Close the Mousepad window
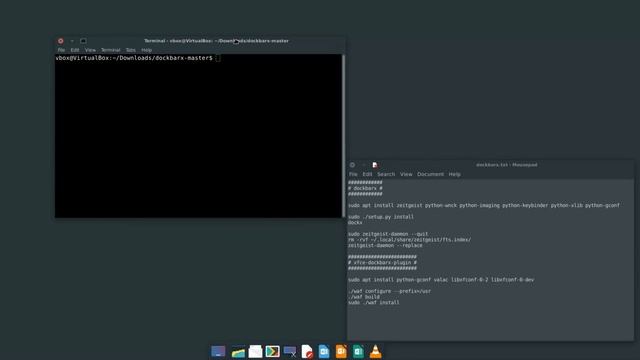Viewport: 640px width, 360px height. coord(352,165)
